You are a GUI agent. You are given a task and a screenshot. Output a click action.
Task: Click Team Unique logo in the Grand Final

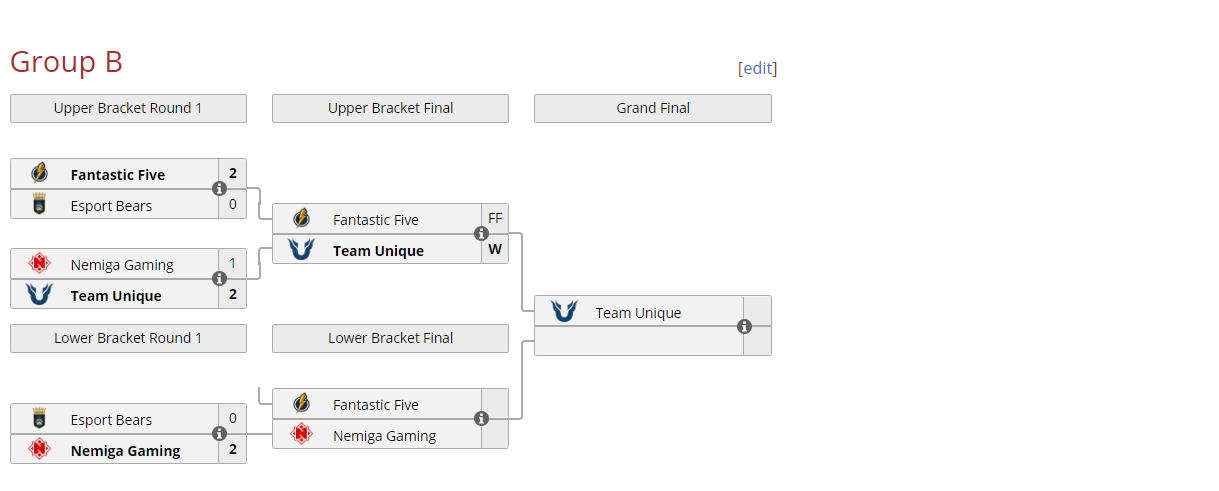pyautogui.click(x=564, y=312)
